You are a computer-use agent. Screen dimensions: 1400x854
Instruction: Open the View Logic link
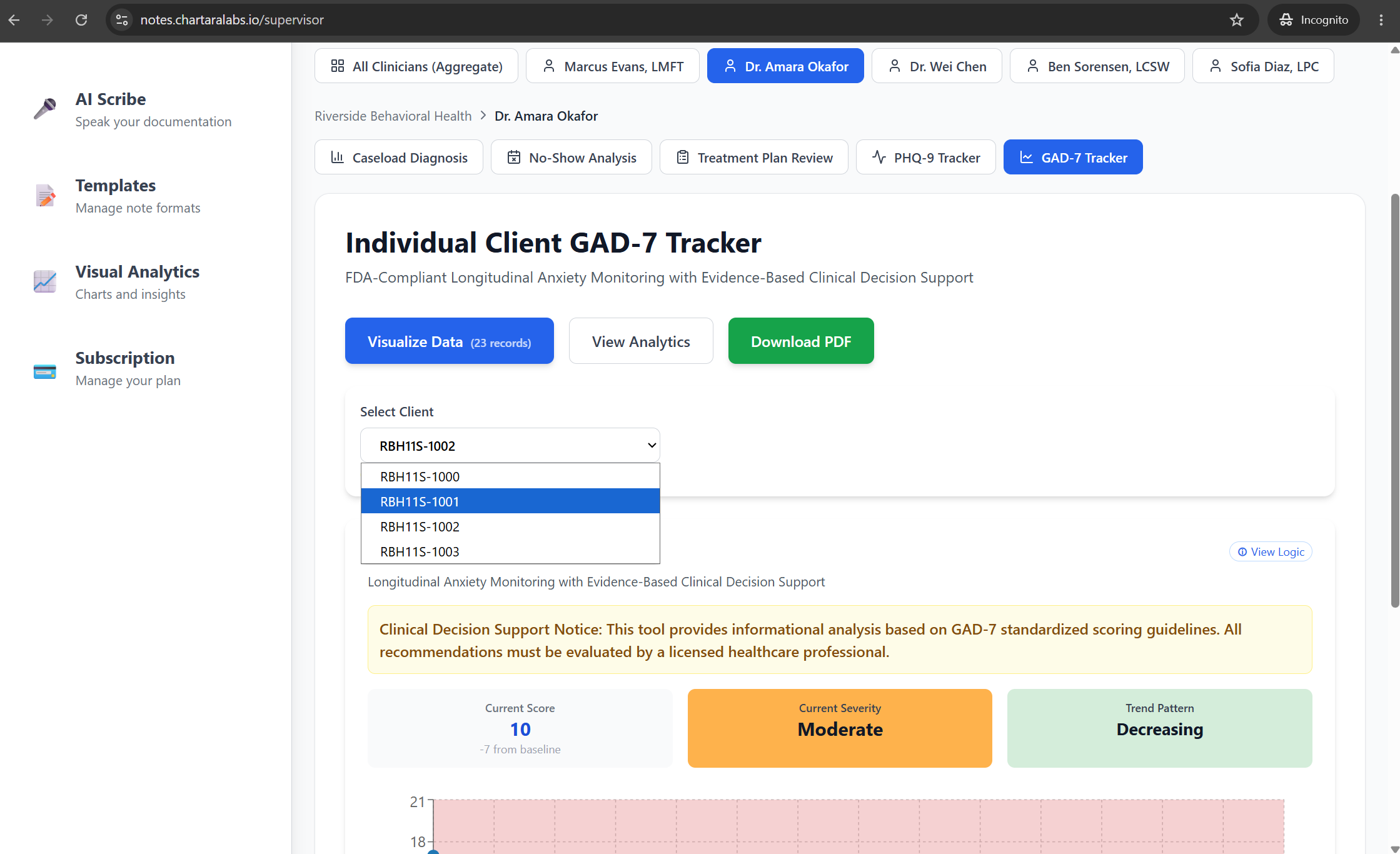[1271, 551]
